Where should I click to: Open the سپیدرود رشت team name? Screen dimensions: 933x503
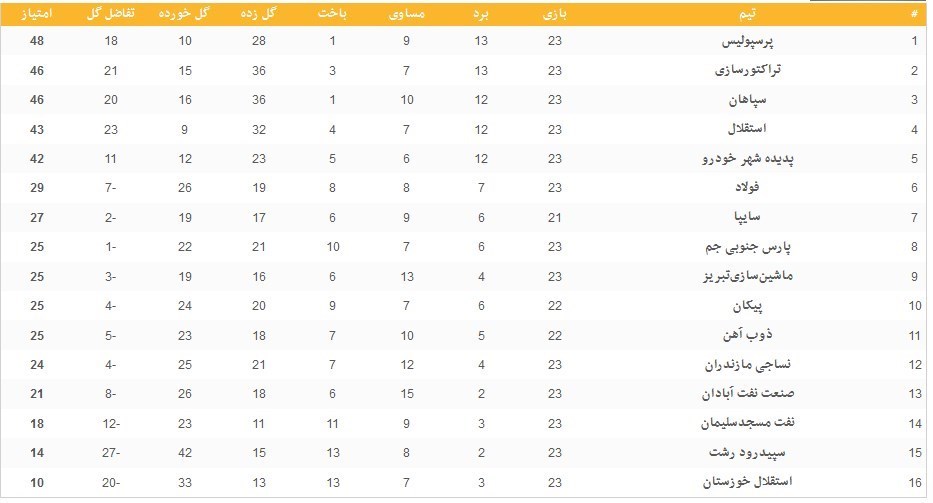(739, 453)
